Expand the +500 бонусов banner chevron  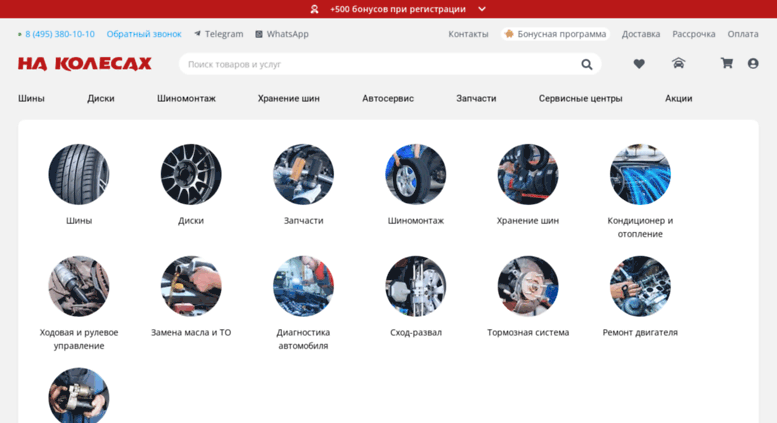coord(482,9)
